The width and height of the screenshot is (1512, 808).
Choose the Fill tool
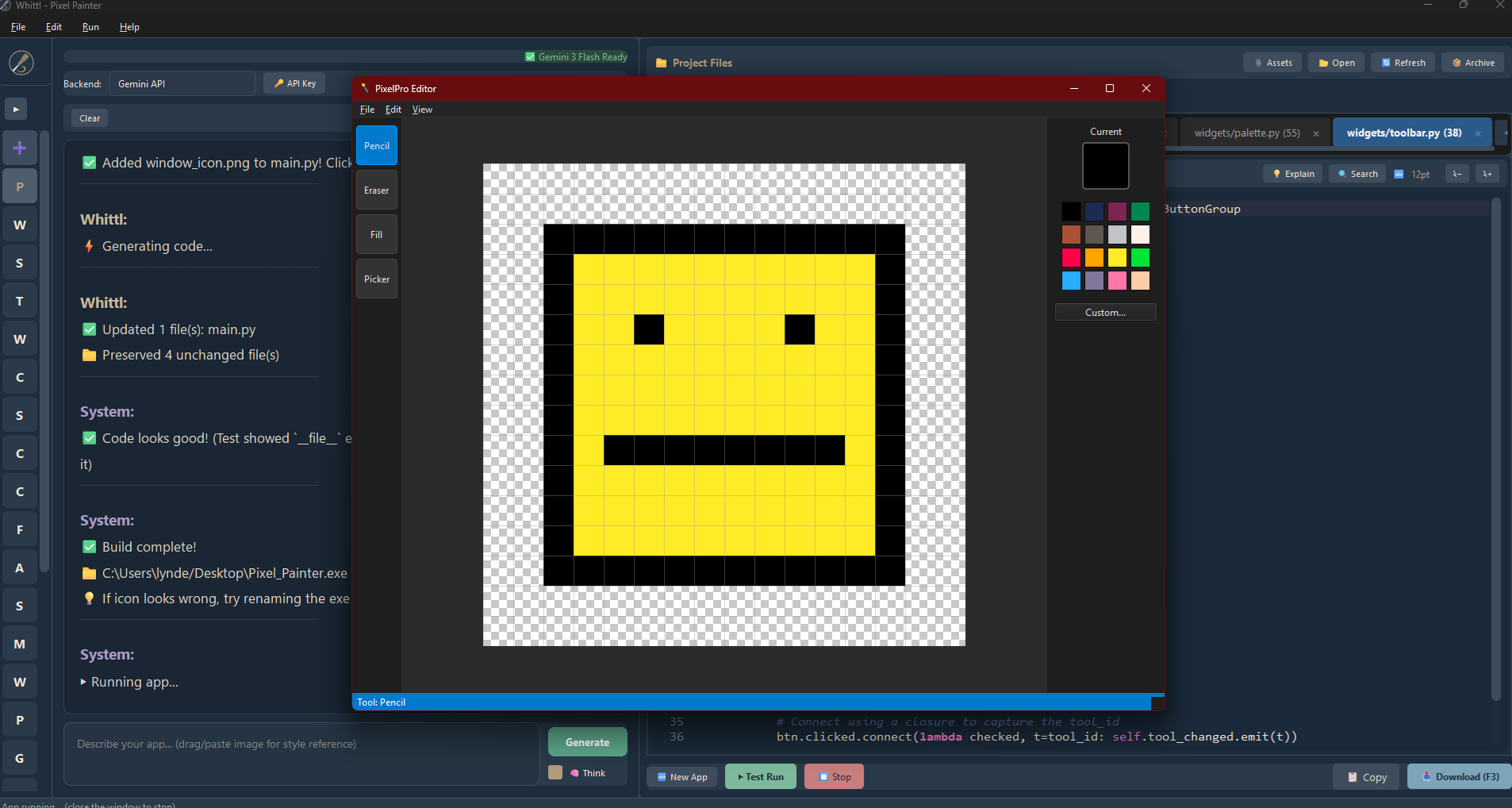pyautogui.click(x=376, y=235)
